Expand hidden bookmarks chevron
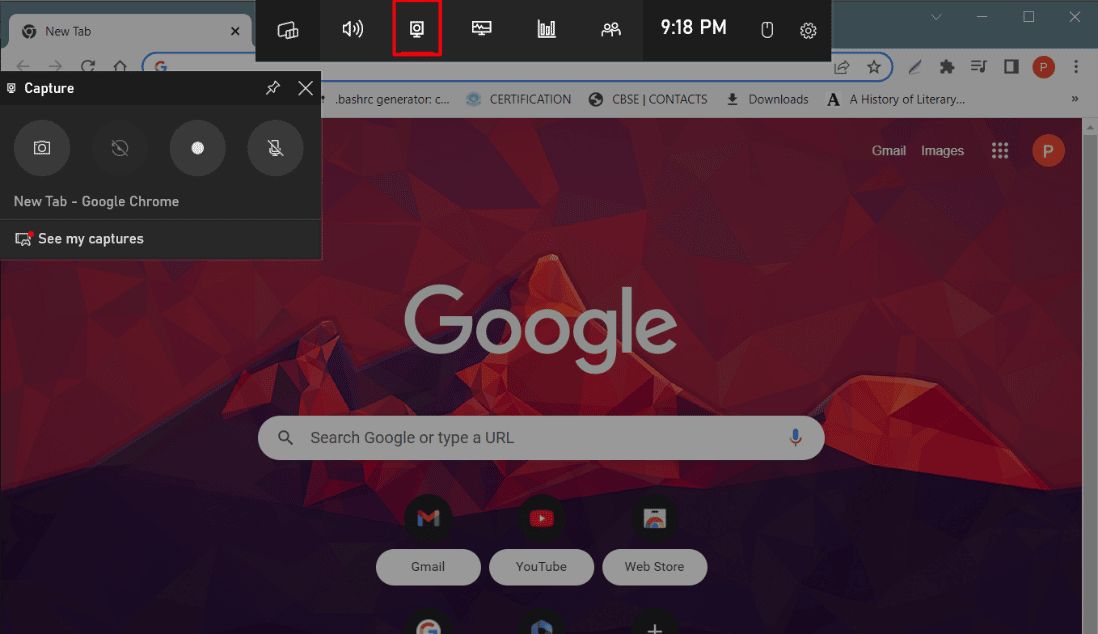This screenshot has width=1098, height=634. 1074,99
